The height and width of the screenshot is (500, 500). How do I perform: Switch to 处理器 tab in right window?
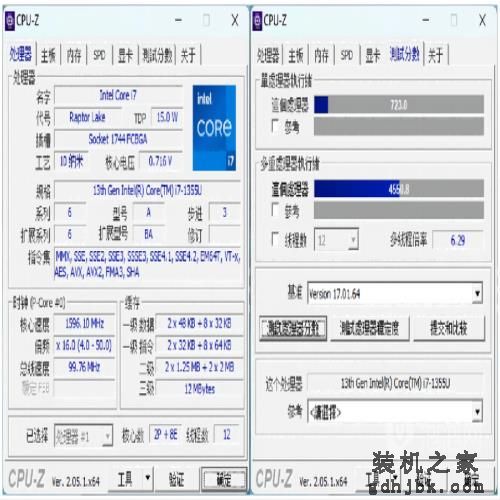click(x=268, y=55)
